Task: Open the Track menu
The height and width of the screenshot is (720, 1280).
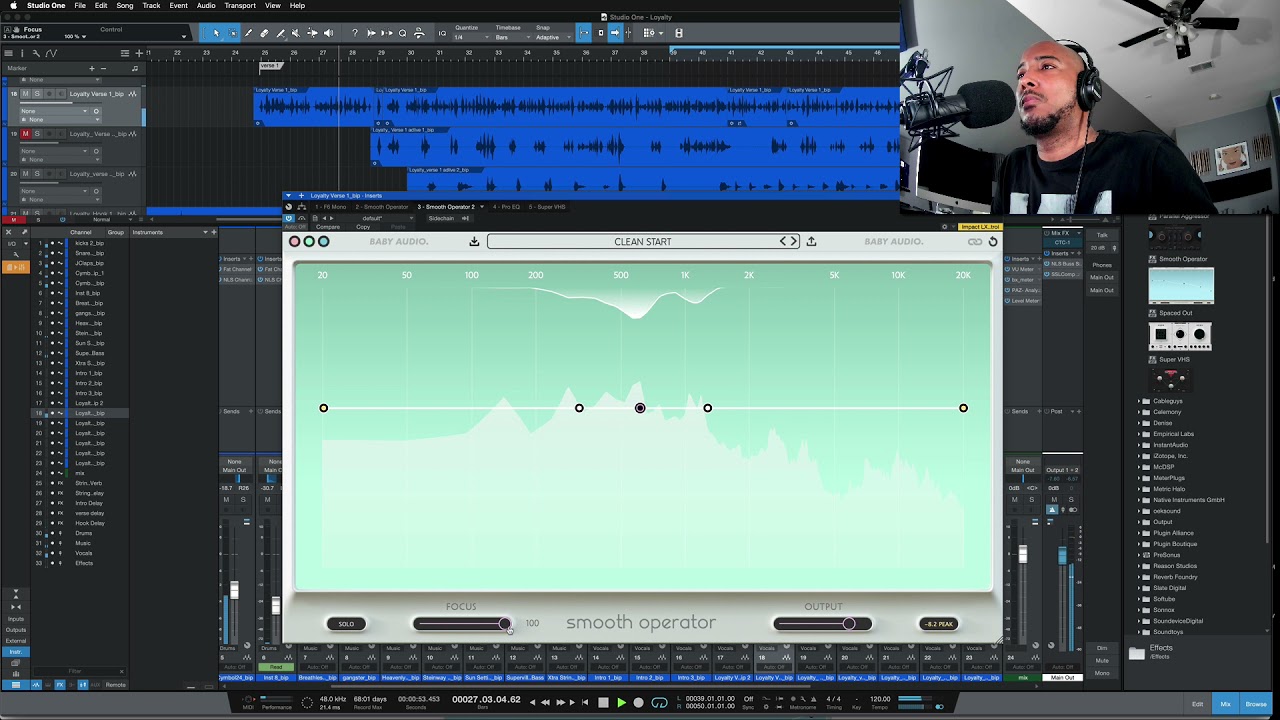Action: pos(151,6)
